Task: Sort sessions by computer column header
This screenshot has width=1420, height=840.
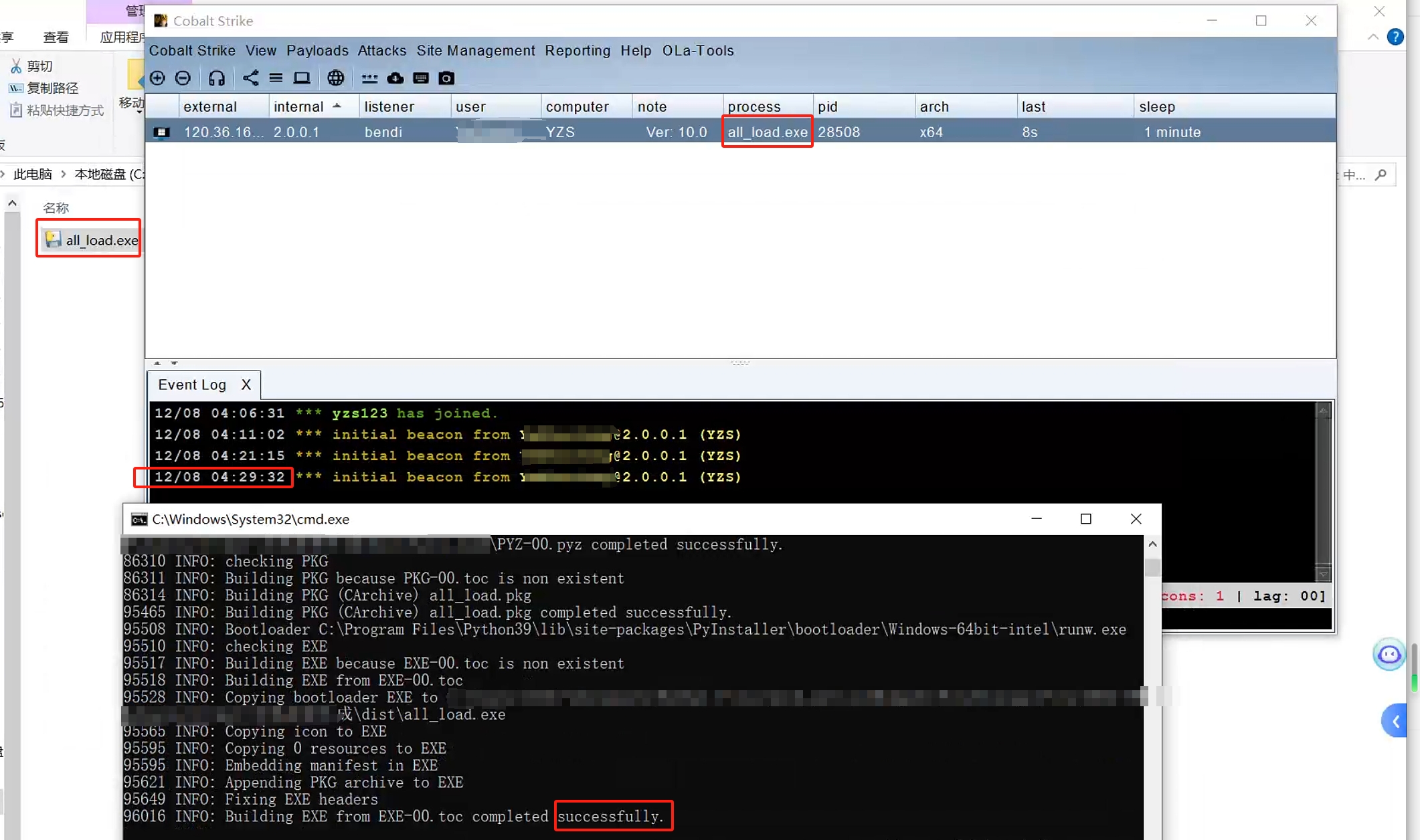Action: (x=586, y=106)
